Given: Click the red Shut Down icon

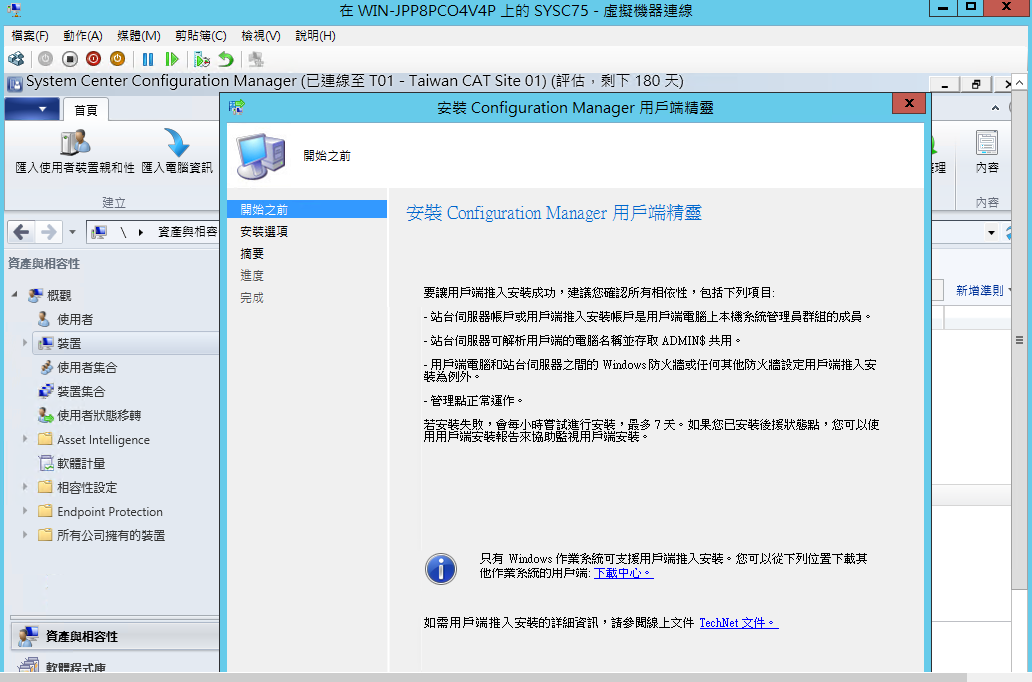Looking at the screenshot, I should tap(93, 59).
